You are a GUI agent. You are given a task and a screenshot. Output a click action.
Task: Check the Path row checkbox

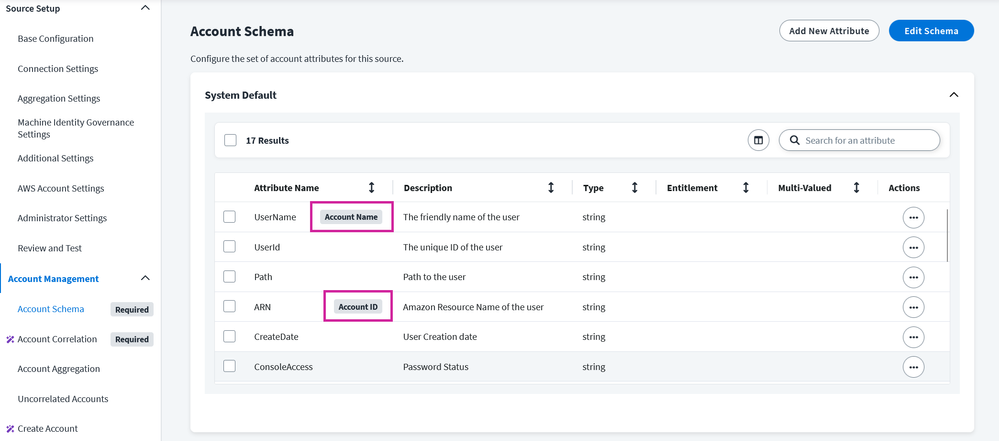coord(229,277)
